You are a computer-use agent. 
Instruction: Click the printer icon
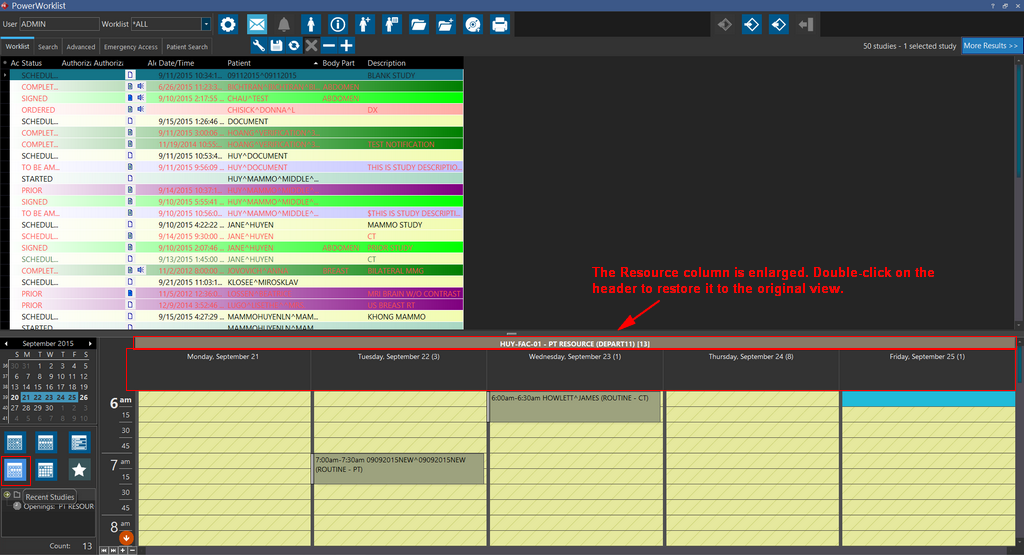coord(500,23)
